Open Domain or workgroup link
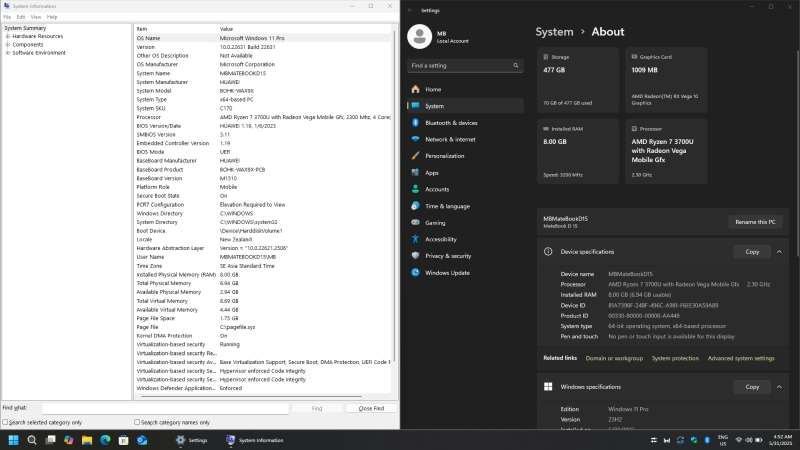This screenshot has height=450, width=800. click(614, 358)
